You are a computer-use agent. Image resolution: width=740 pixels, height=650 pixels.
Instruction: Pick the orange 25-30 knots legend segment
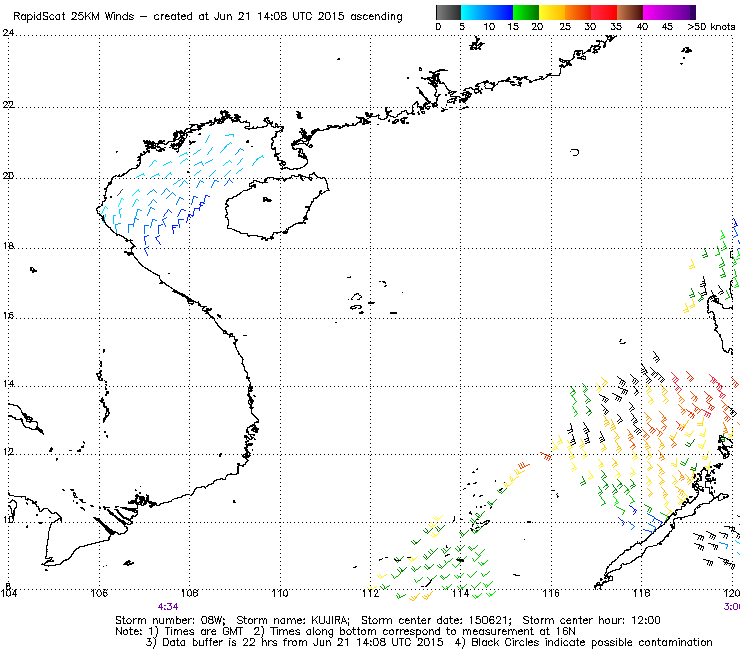tap(578, 12)
